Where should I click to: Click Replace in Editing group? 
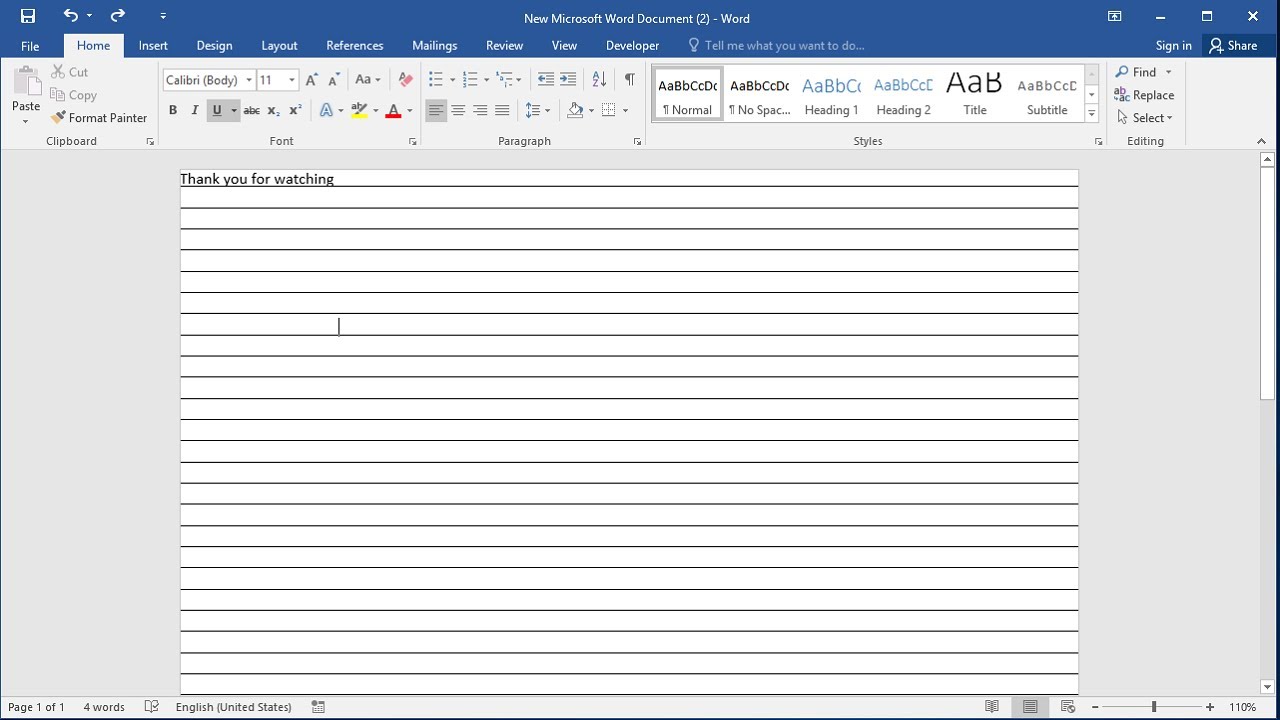[x=1144, y=95]
